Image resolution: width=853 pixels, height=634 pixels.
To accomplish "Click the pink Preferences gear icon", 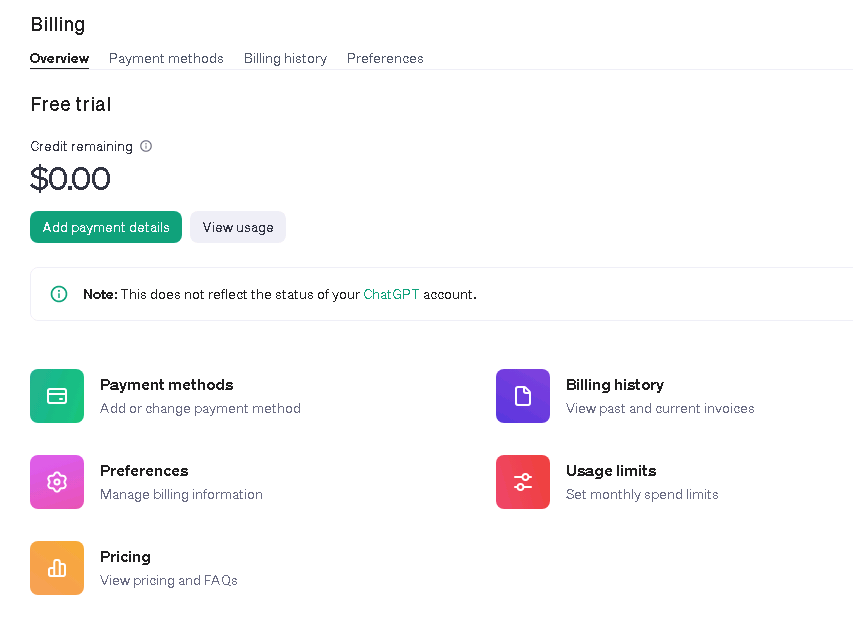I will [57, 482].
